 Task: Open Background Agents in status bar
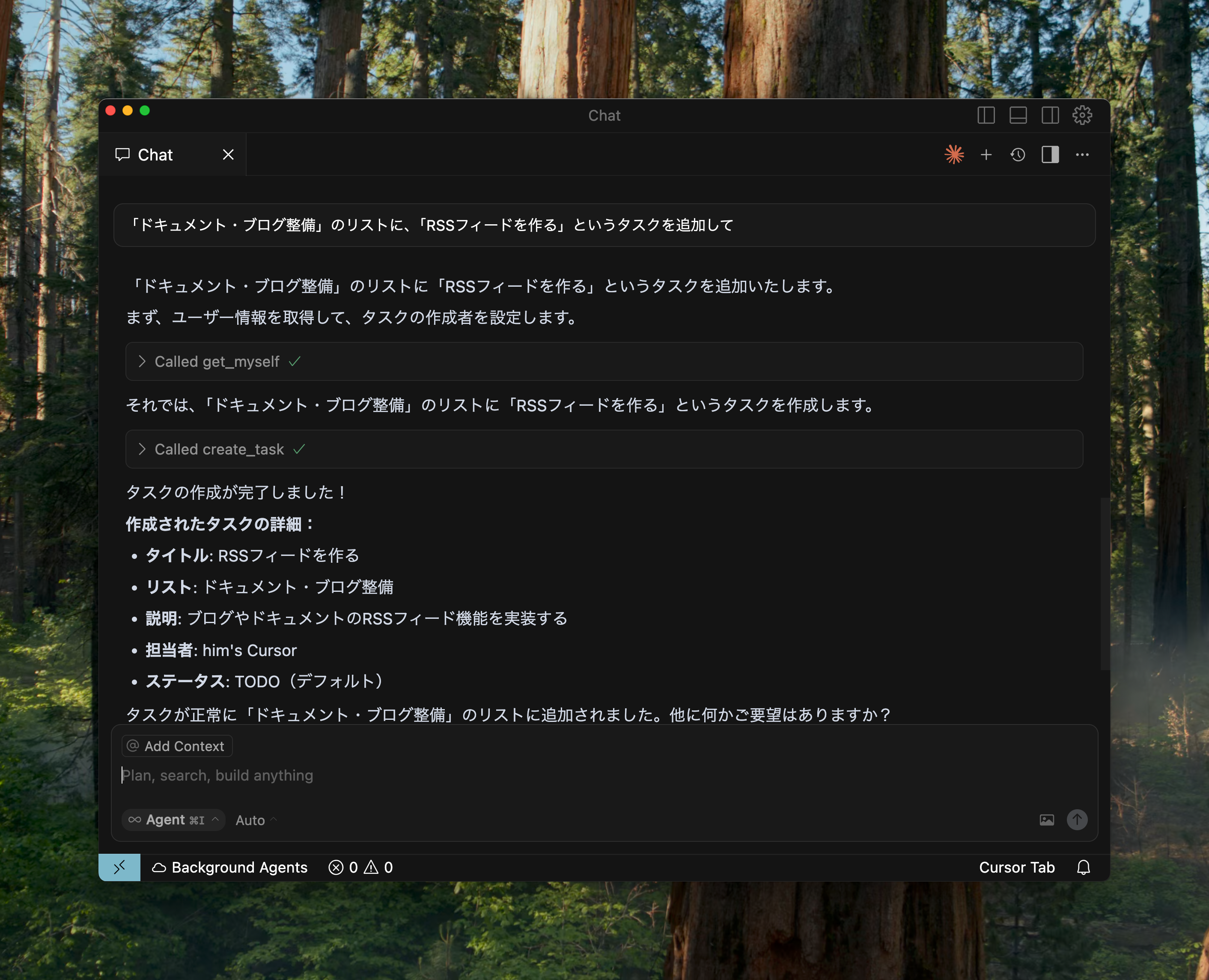230,867
